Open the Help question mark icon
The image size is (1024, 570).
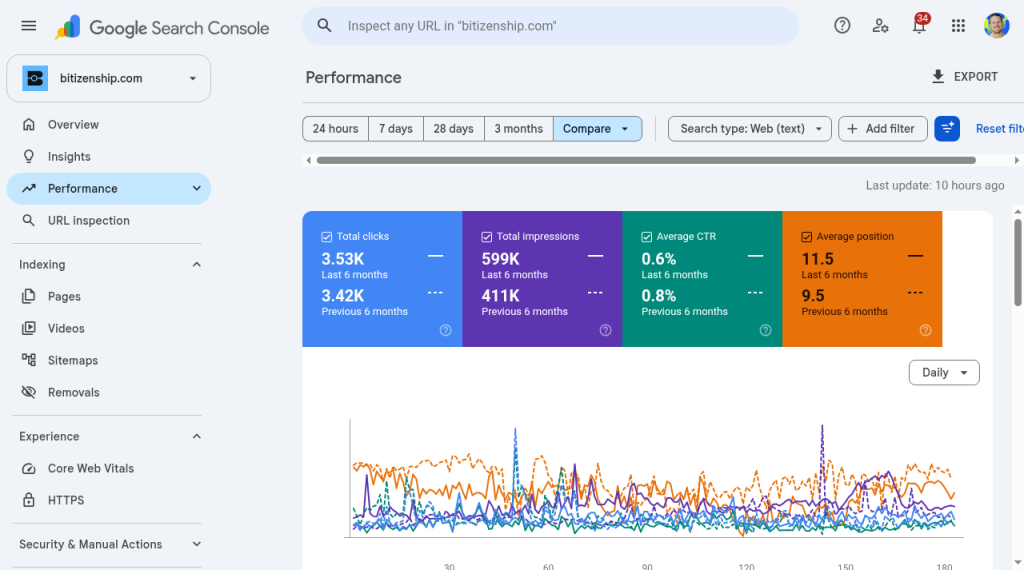coord(842,25)
